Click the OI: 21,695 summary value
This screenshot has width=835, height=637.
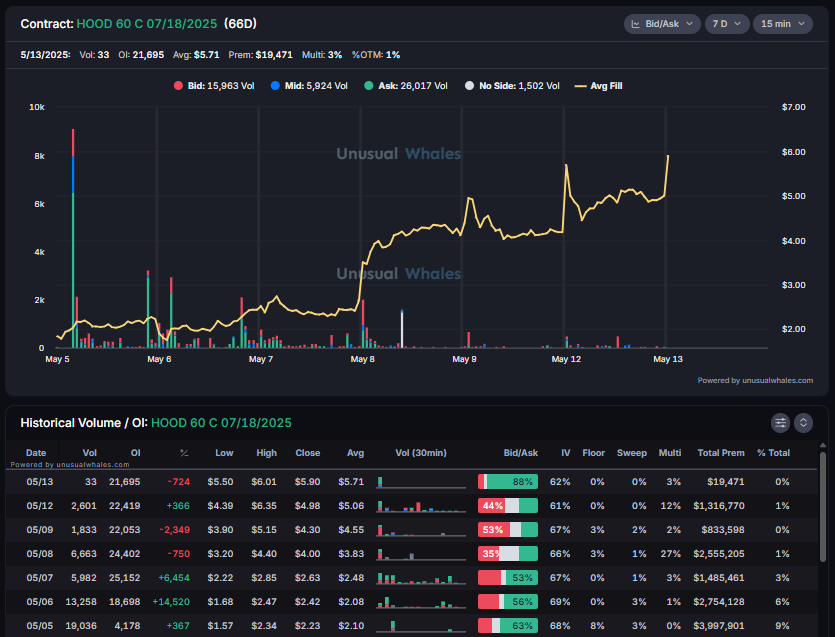tap(141, 55)
